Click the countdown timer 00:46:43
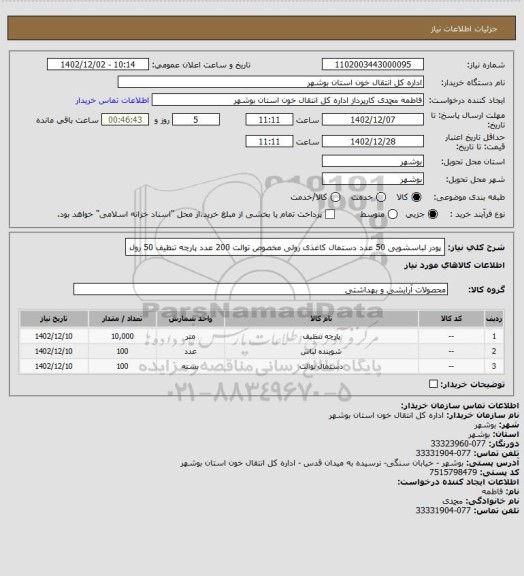Image resolution: width=524 pixels, height=576 pixels. click(125, 120)
